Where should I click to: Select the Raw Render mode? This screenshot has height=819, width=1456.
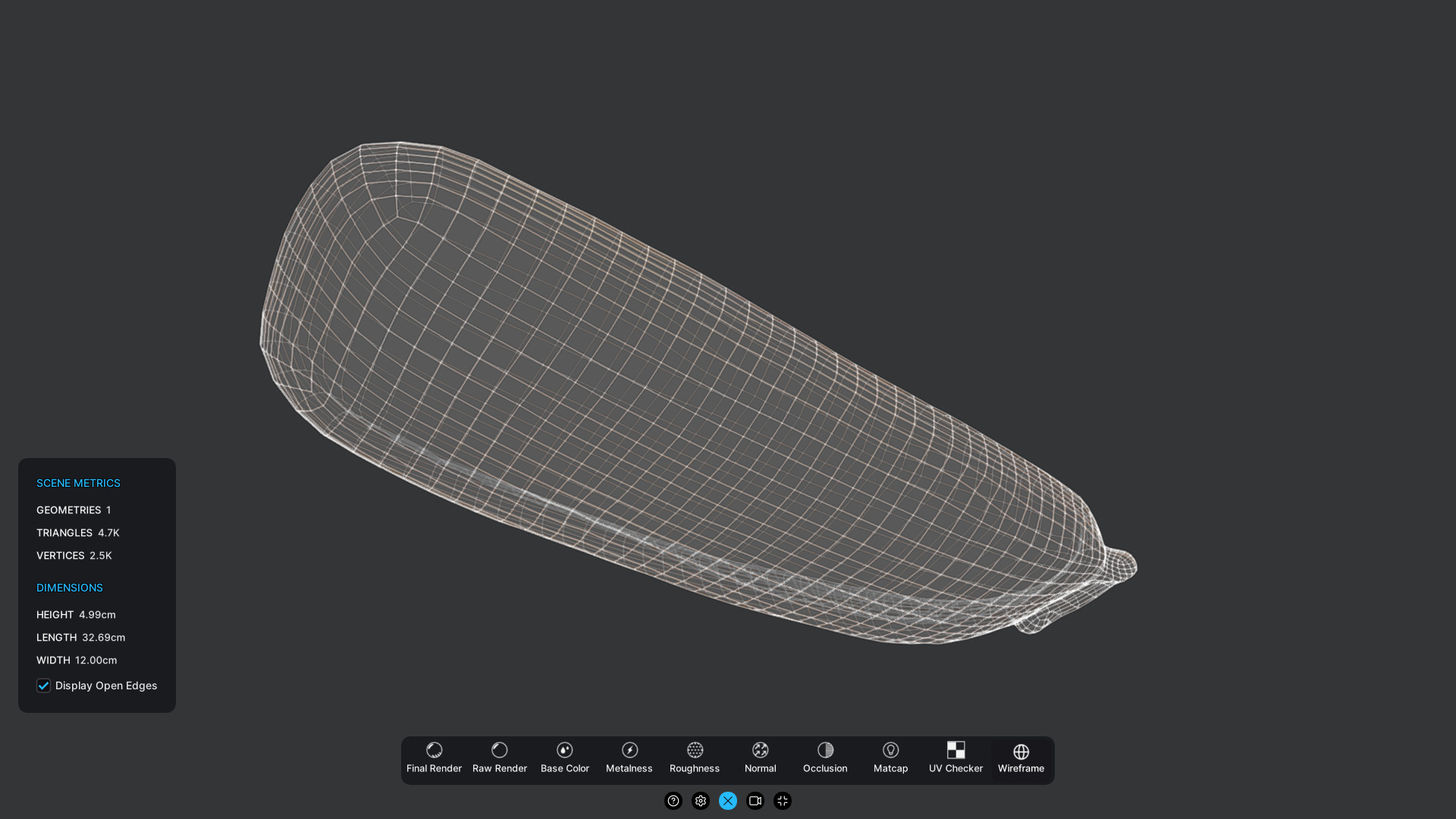(x=499, y=759)
